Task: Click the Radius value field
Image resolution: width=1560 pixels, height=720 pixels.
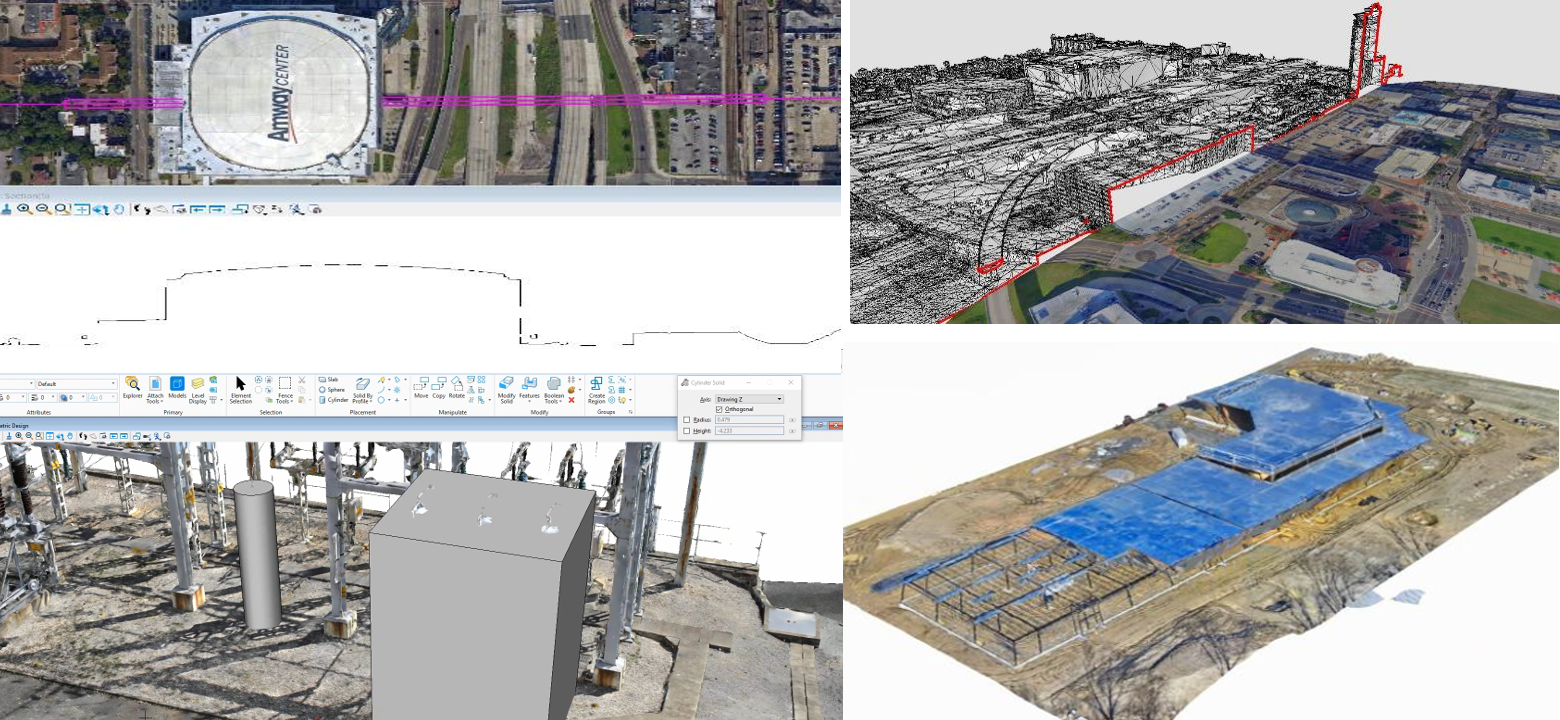Action: (x=749, y=420)
